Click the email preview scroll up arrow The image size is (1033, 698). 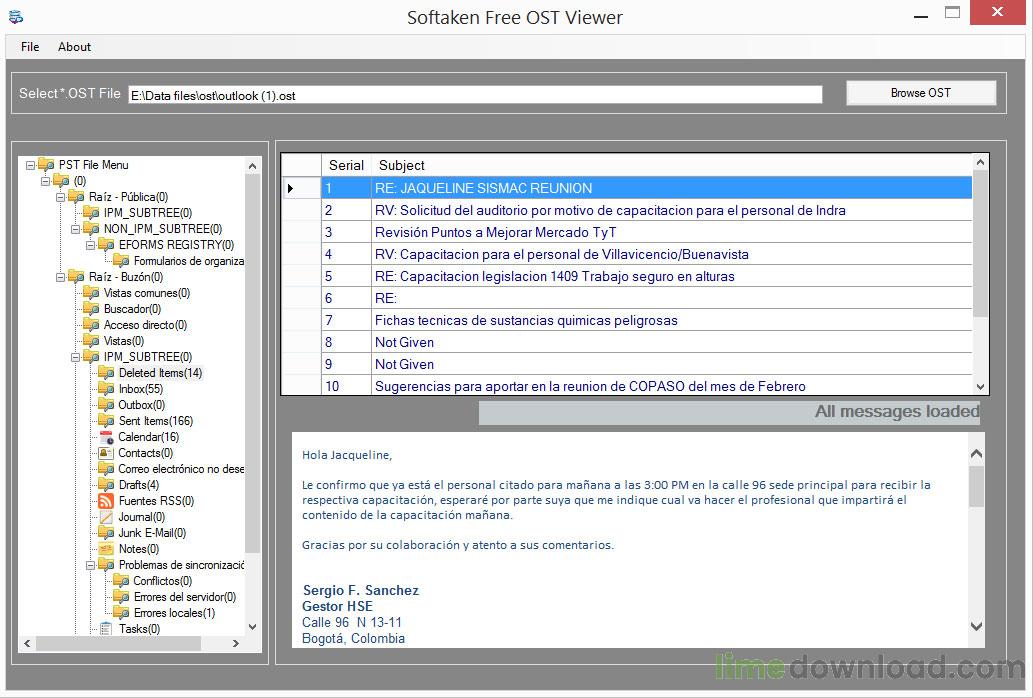[976, 455]
